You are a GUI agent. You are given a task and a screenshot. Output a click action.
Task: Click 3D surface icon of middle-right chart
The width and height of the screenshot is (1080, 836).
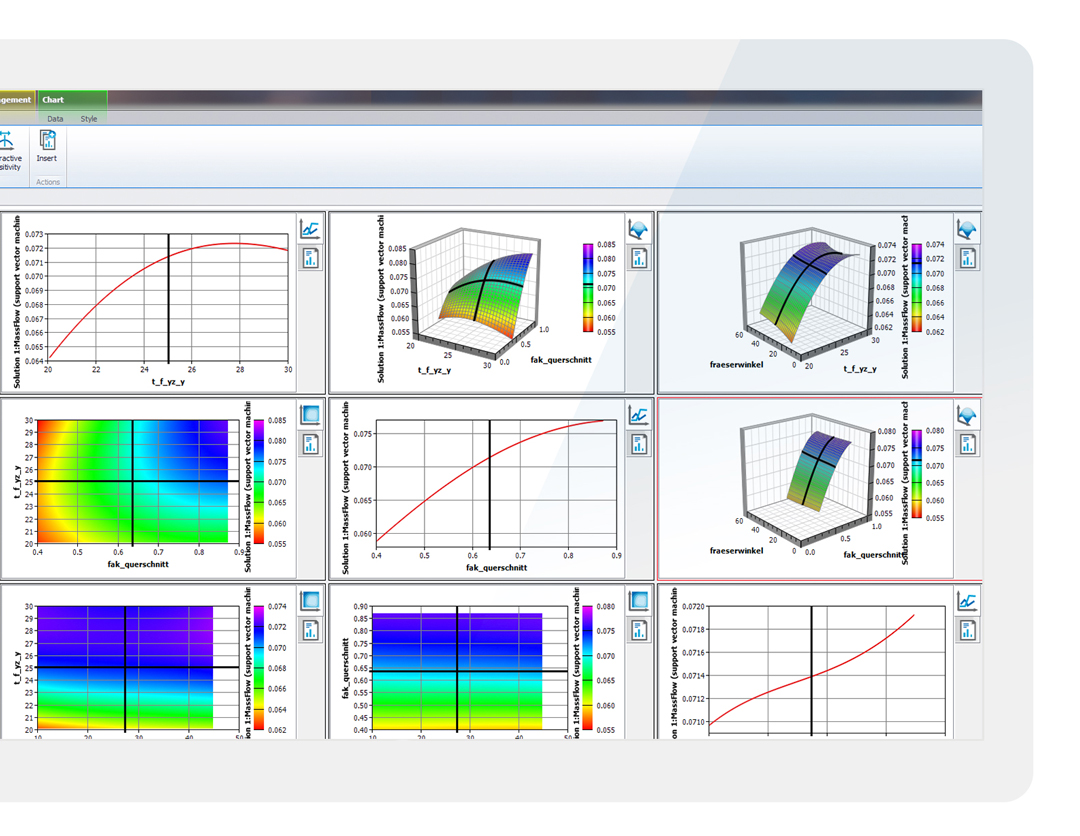(x=967, y=415)
